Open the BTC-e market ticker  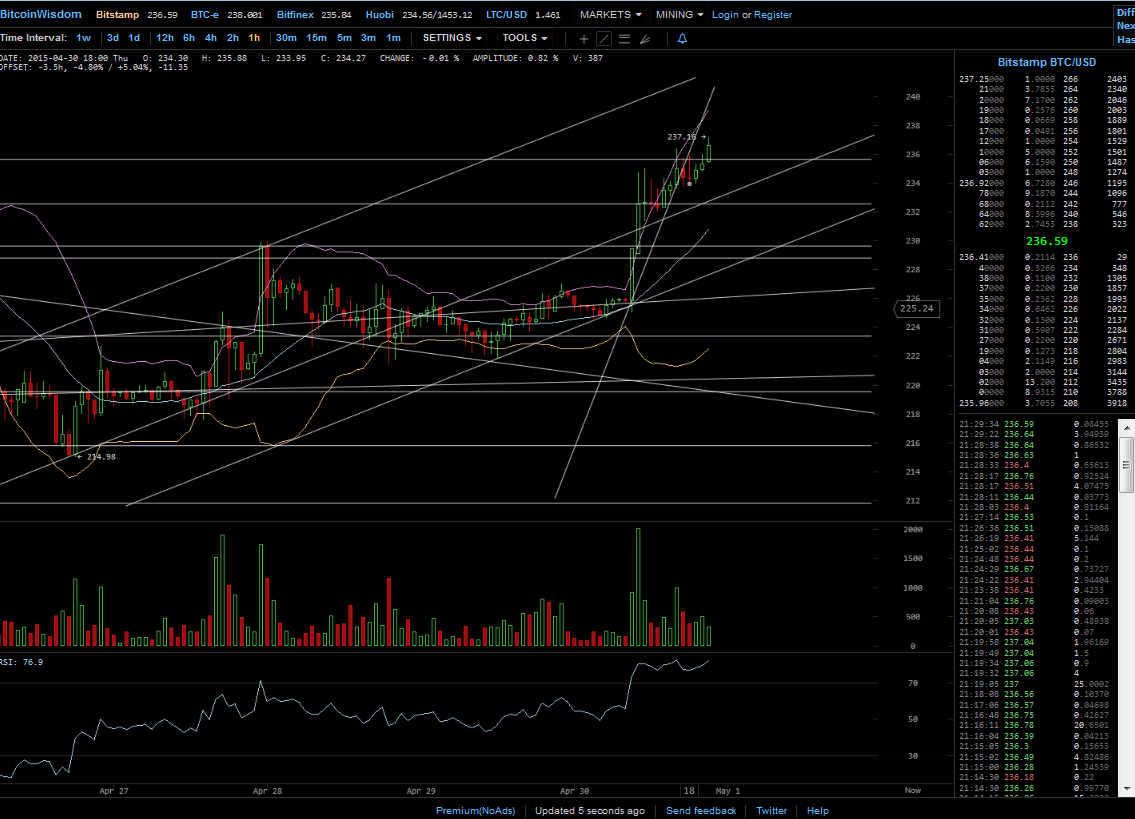[227, 14]
